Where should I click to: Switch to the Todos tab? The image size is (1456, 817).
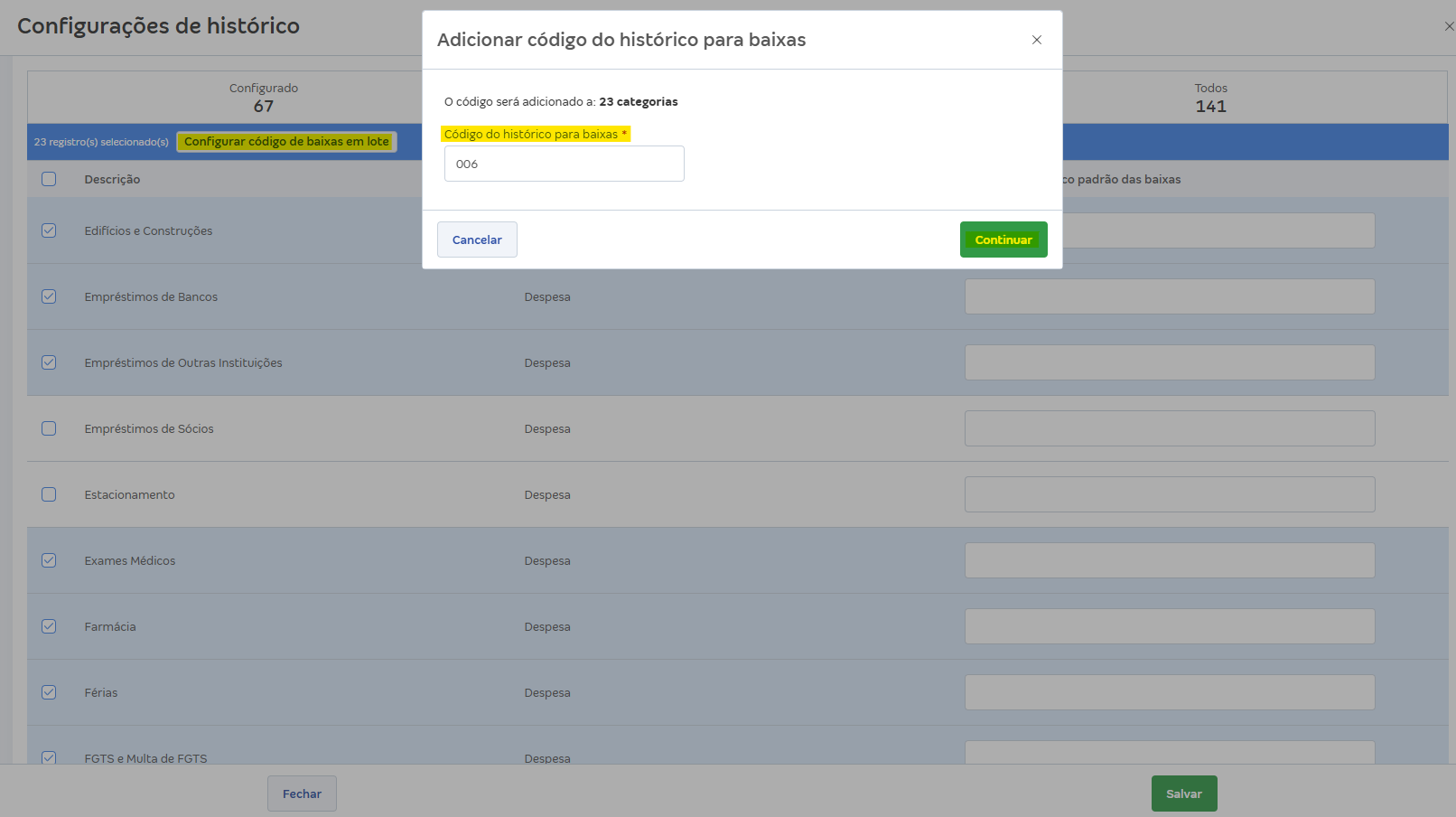click(x=1211, y=97)
